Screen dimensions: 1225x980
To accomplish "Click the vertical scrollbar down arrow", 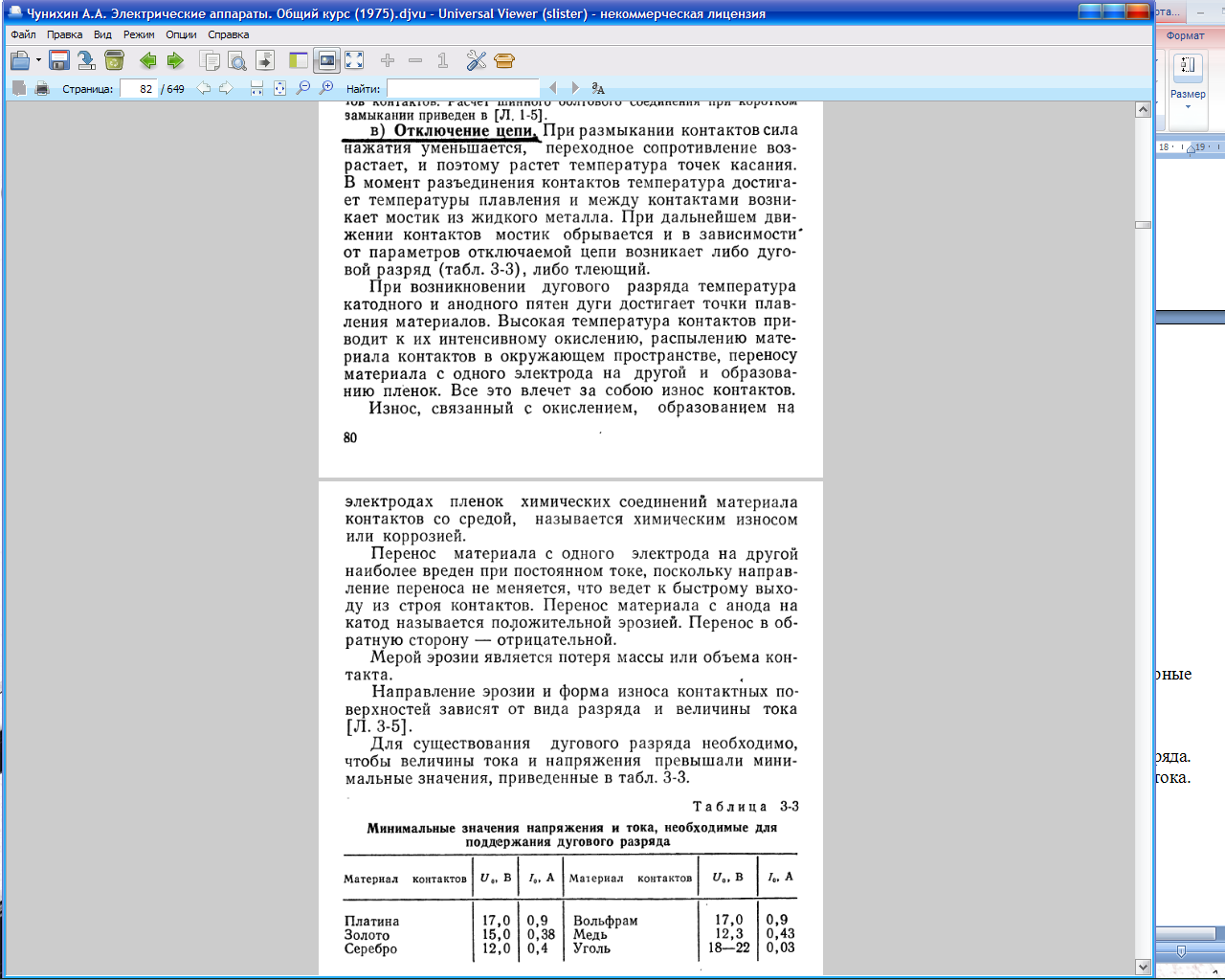I will coord(1143,967).
